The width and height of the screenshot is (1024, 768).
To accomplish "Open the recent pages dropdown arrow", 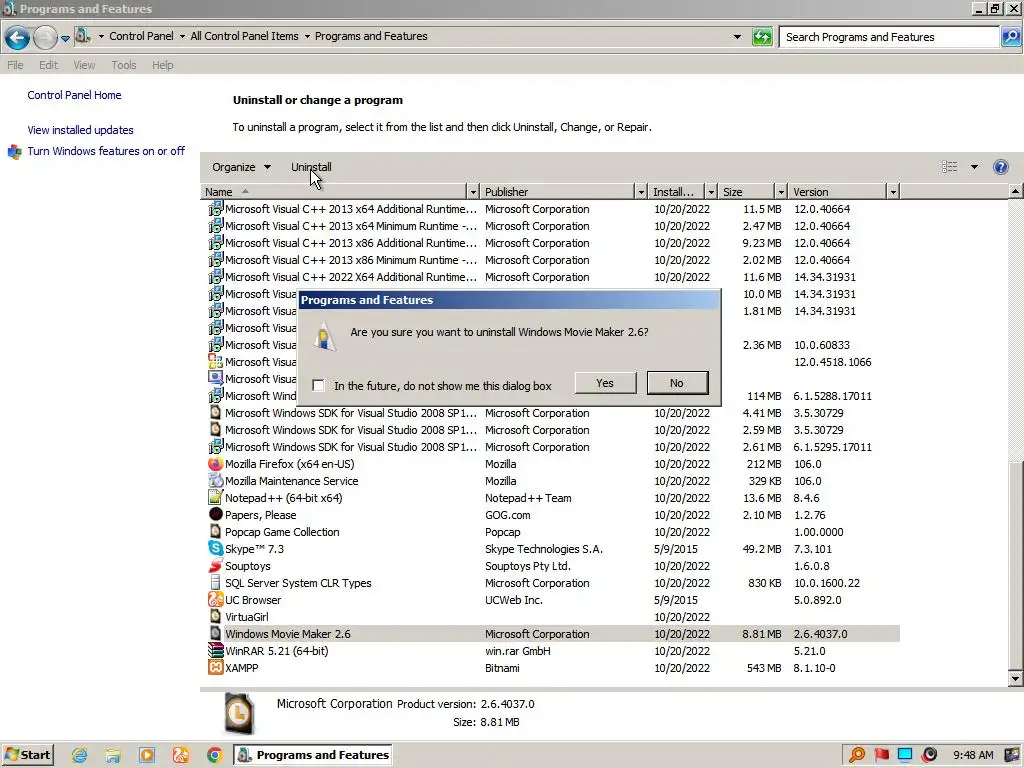I will [65, 39].
